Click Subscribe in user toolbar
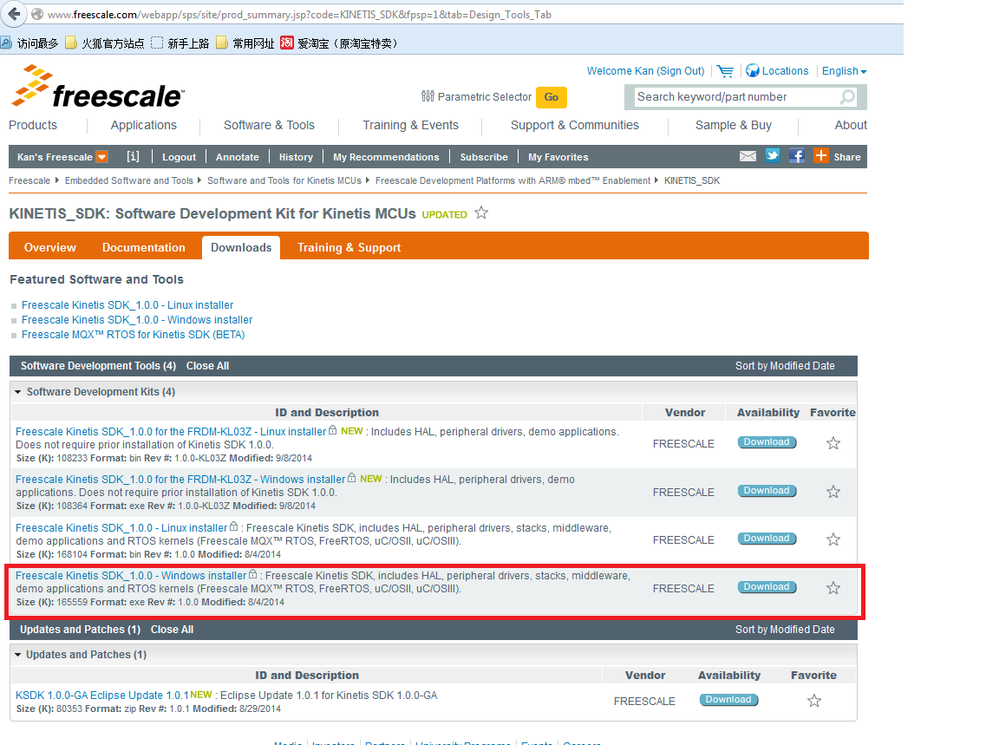The height and width of the screenshot is (745, 999). tap(484, 157)
